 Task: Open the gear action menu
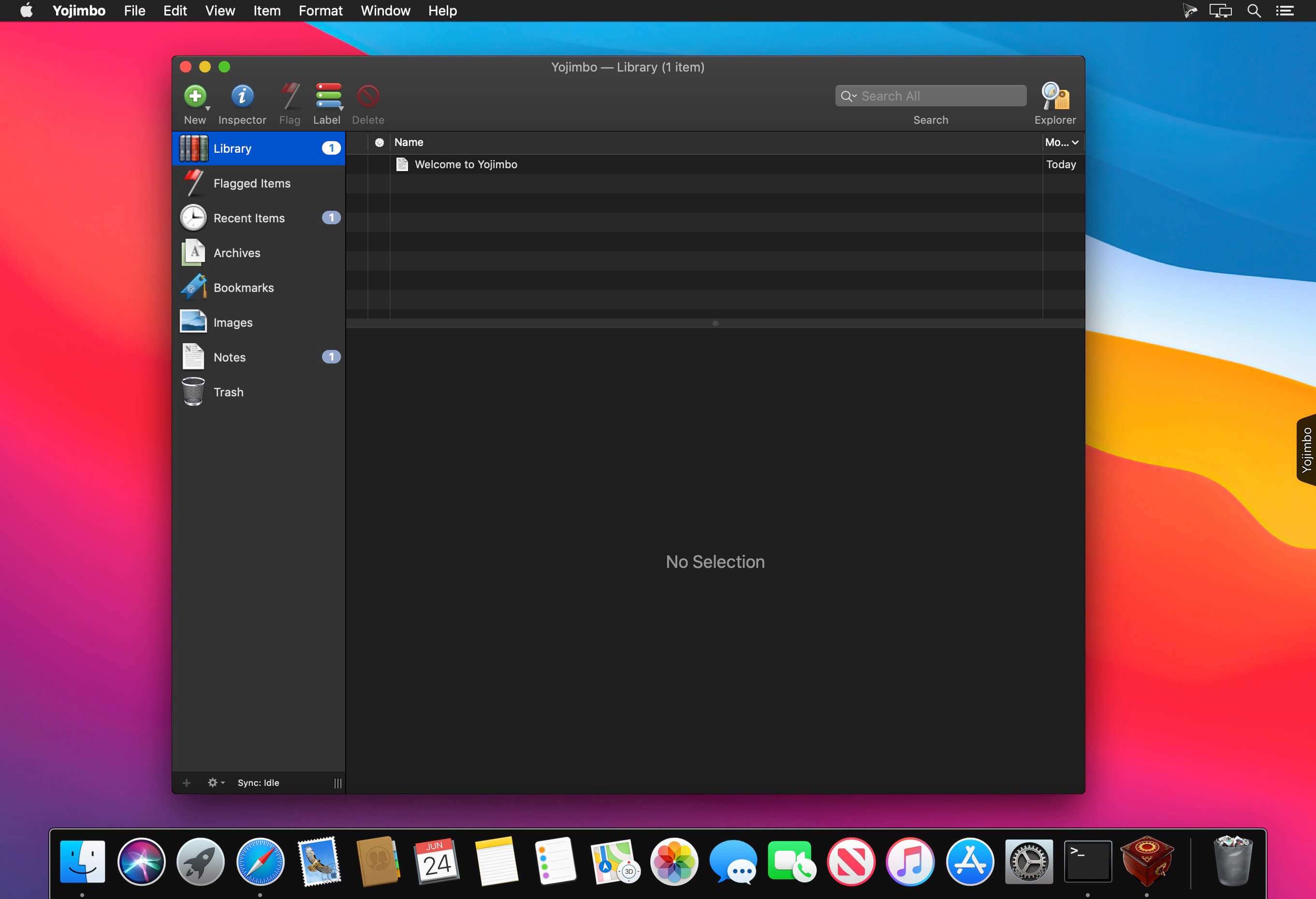pos(215,783)
